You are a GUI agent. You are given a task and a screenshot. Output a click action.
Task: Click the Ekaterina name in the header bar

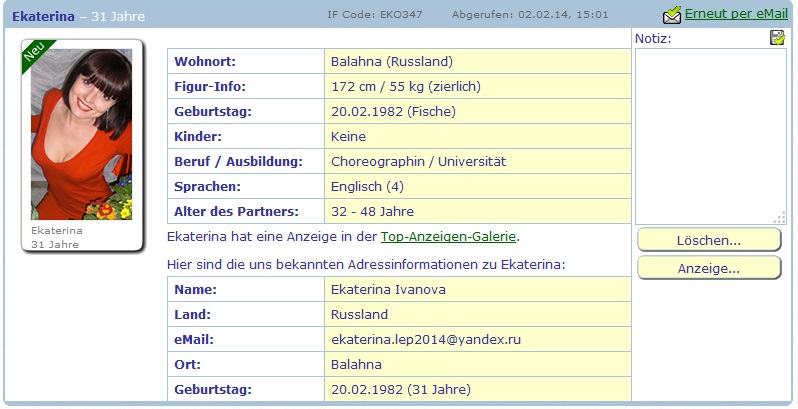pos(43,16)
